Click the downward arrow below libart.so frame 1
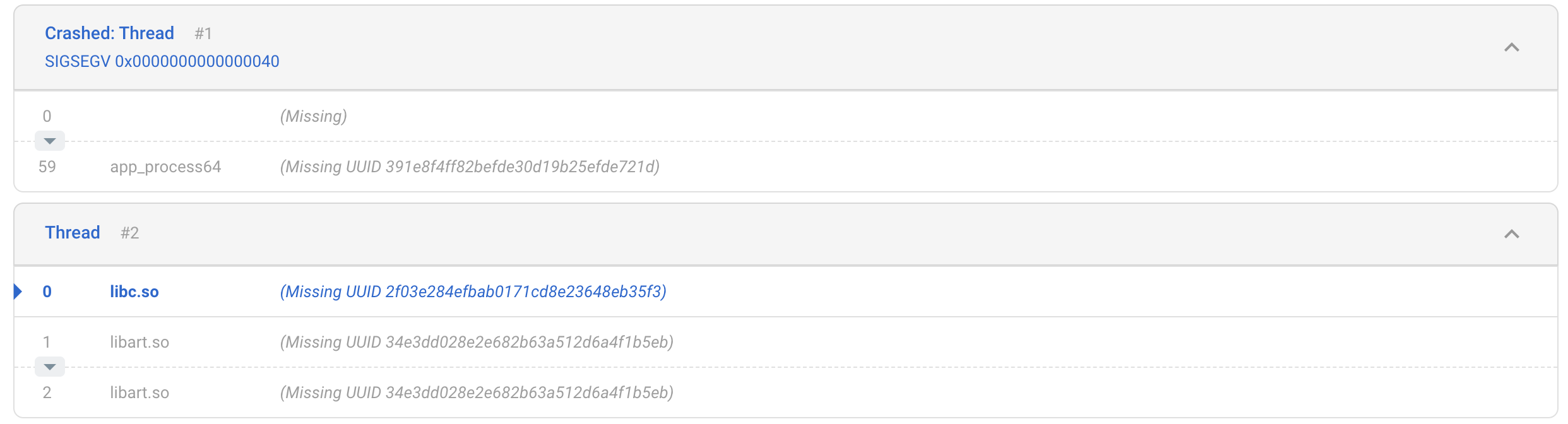The width and height of the screenshot is (1568, 424). coord(50,366)
